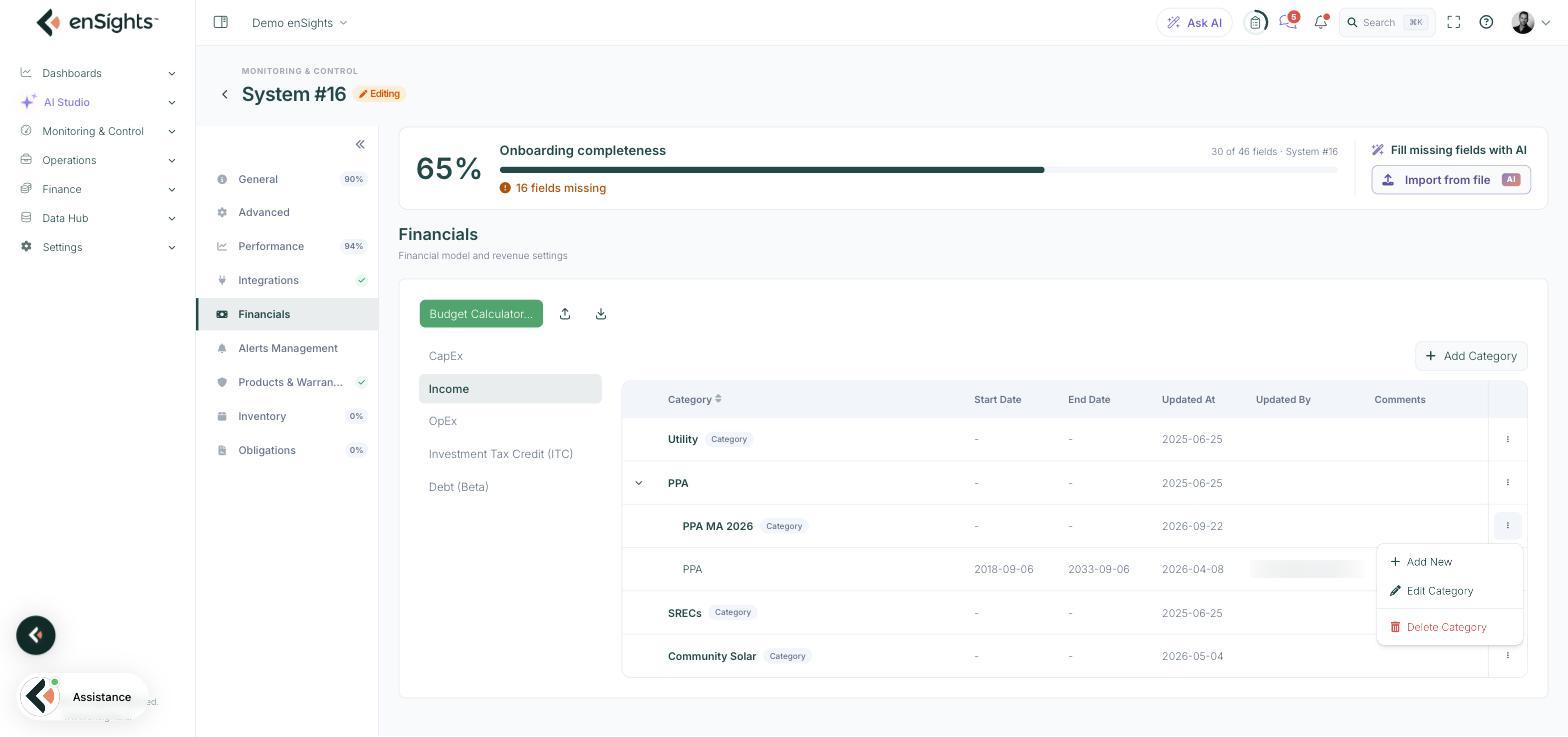Image resolution: width=1568 pixels, height=737 pixels.
Task: Expand the AI Studio sidebar menu
Action: (97, 102)
